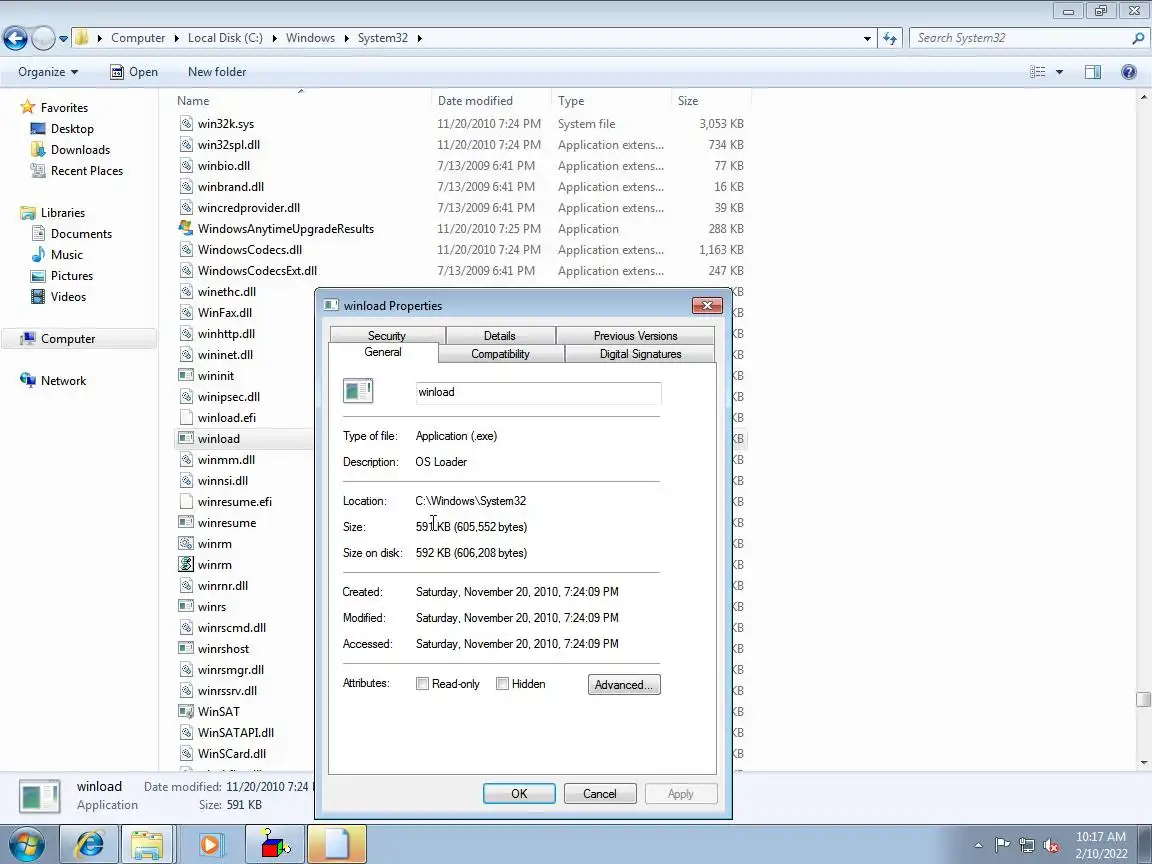Show hidden tray icons arrow

tap(978, 845)
